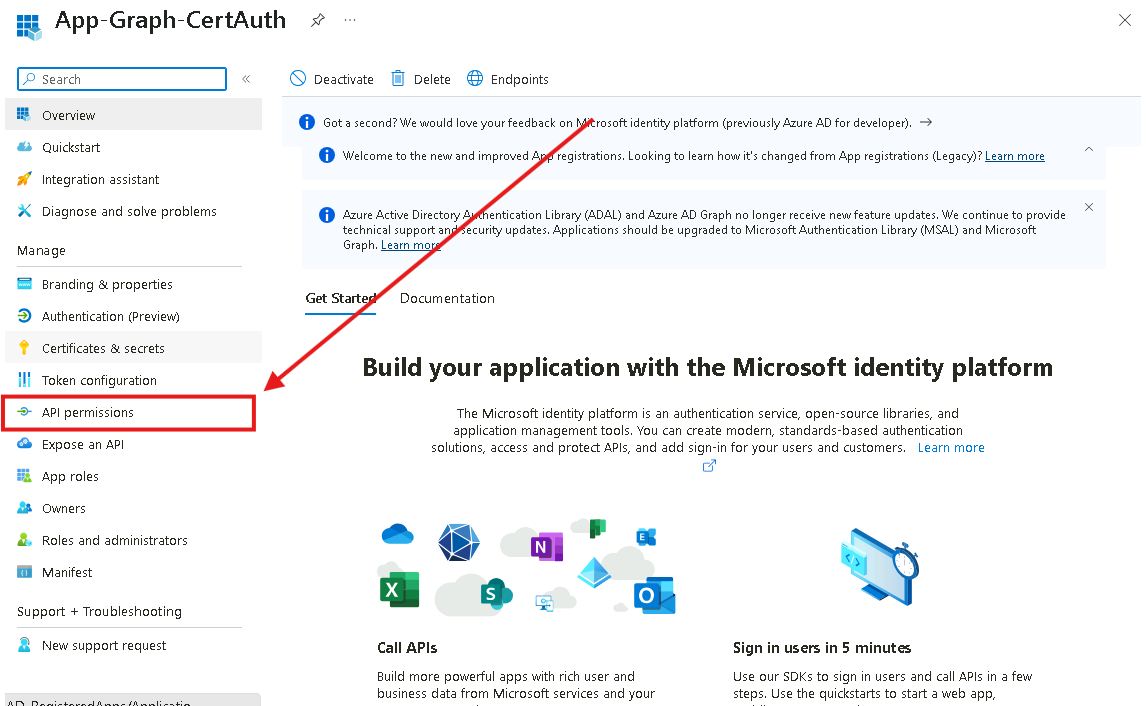The height and width of the screenshot is (706, 1146).
Task: Click the Expose an API cloud icon
Action: (x=24, y=444)
